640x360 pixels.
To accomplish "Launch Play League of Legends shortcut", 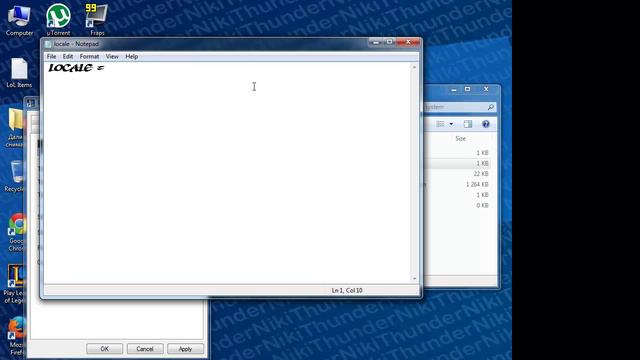I will pyautogui.click(x=15, y=284).
